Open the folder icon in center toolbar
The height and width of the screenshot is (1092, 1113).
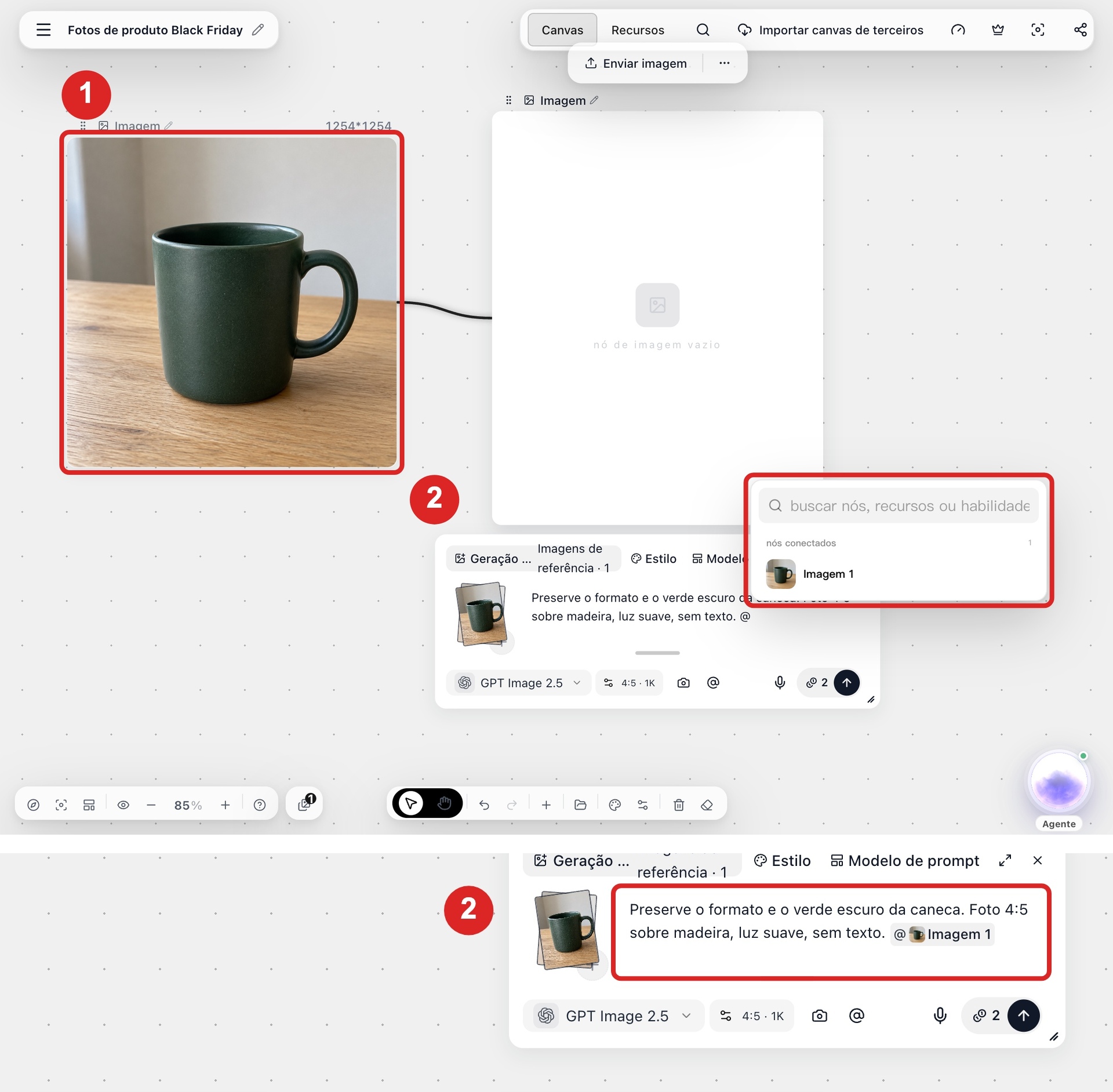(580, 805)
